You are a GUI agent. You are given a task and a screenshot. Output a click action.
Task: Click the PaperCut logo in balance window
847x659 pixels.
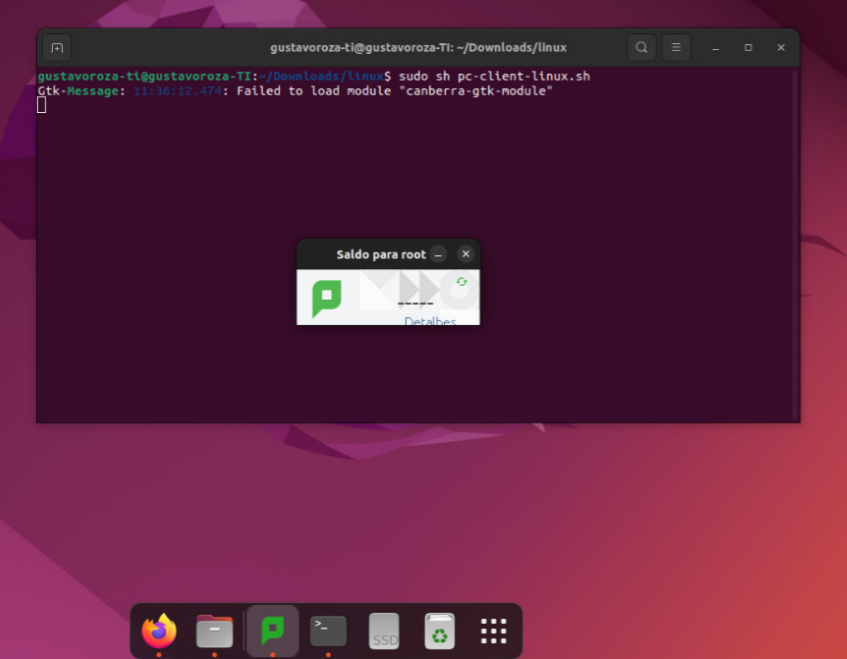tap(327, 298)
